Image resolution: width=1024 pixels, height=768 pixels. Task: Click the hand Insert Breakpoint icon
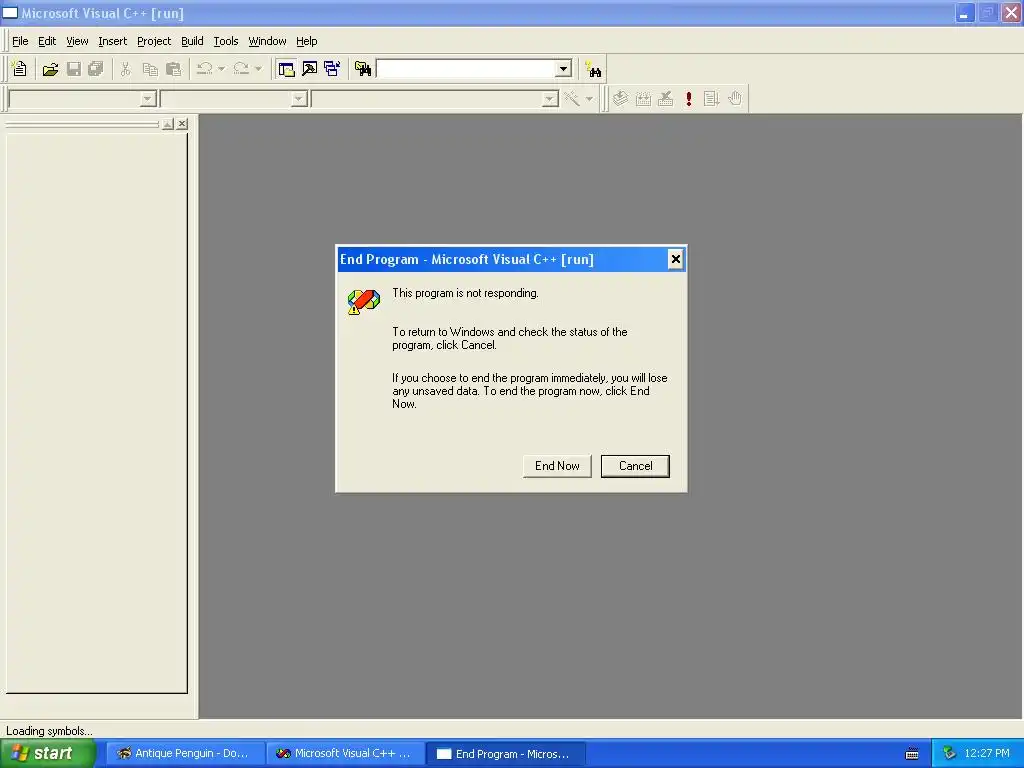(x=735, y=99)
